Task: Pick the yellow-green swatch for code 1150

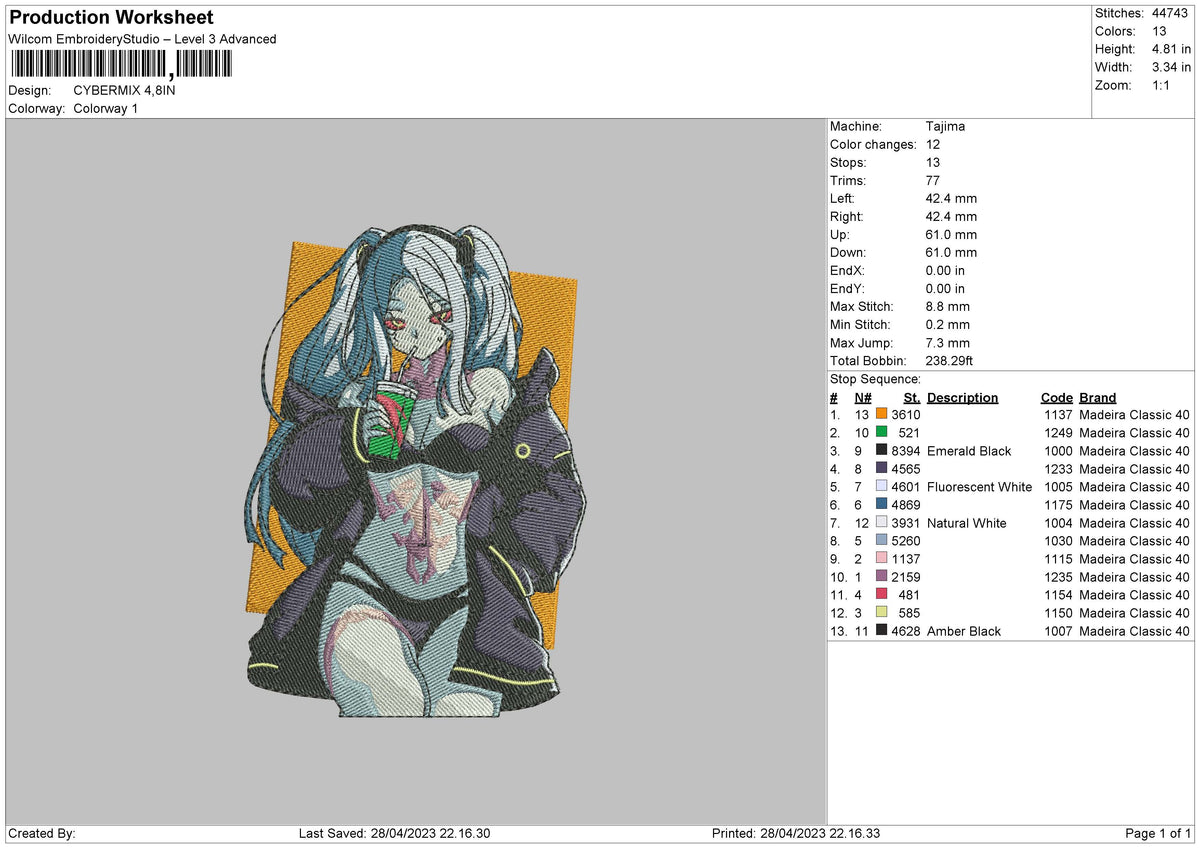Action: 881,612
